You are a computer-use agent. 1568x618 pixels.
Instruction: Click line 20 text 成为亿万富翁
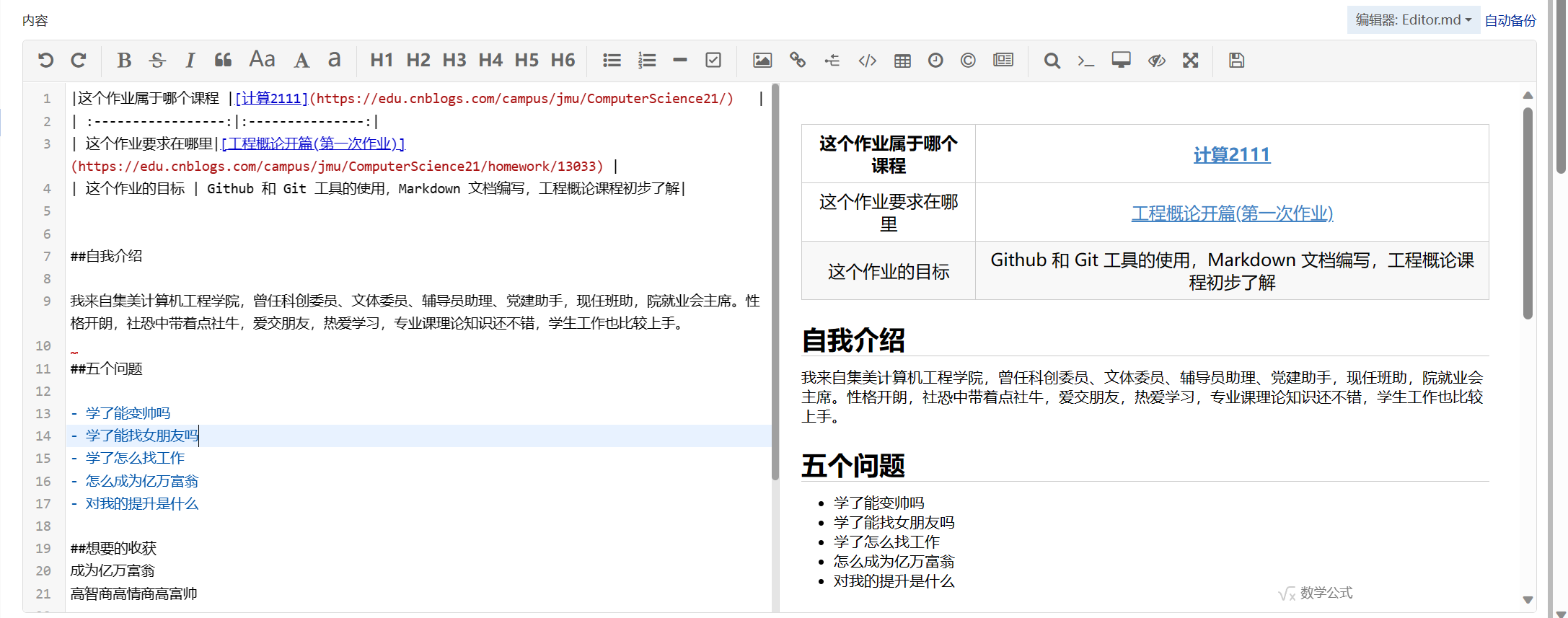pos(113,570)
